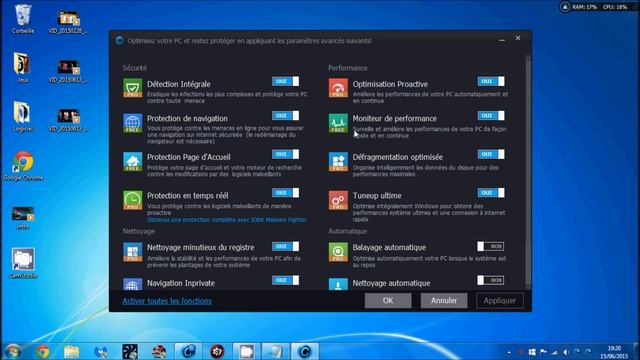Turn off Protection Page d'Accueil switch
Image resolution: width=640 pixels, height=360 pixels.
[285, 154]
